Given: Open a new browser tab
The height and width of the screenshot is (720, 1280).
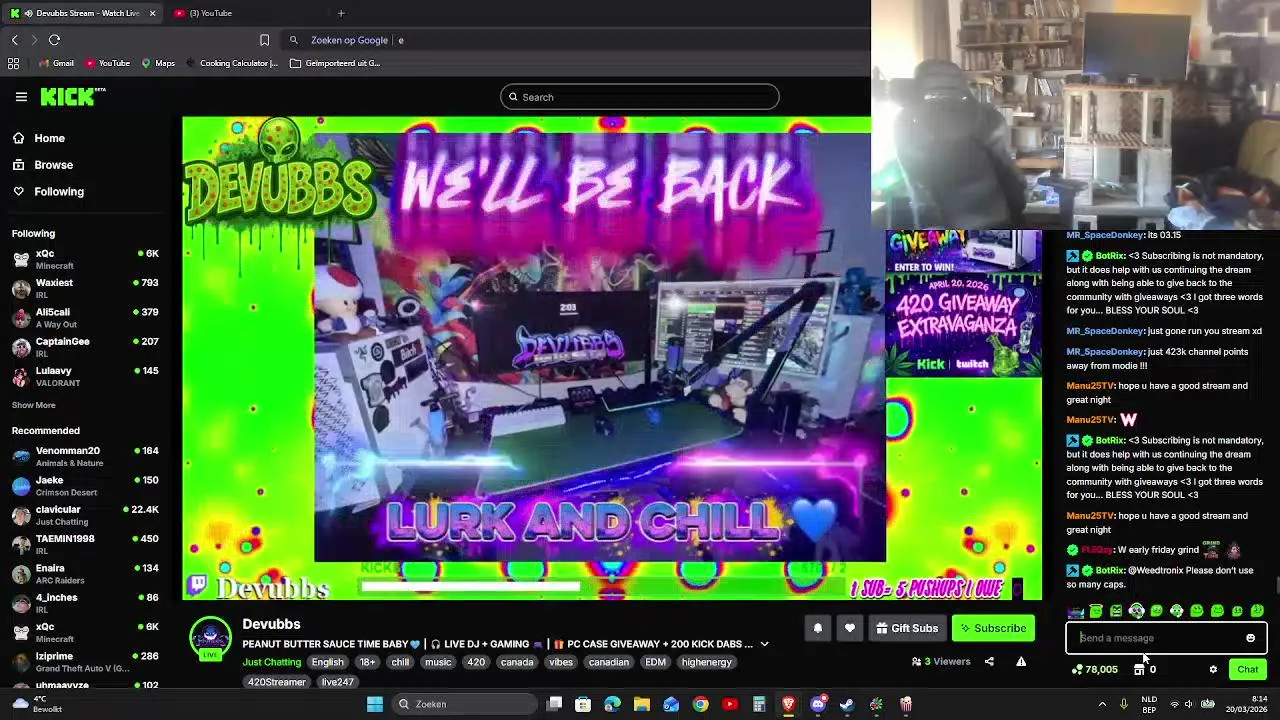Looking at the screenshot, I should [341, 13].
